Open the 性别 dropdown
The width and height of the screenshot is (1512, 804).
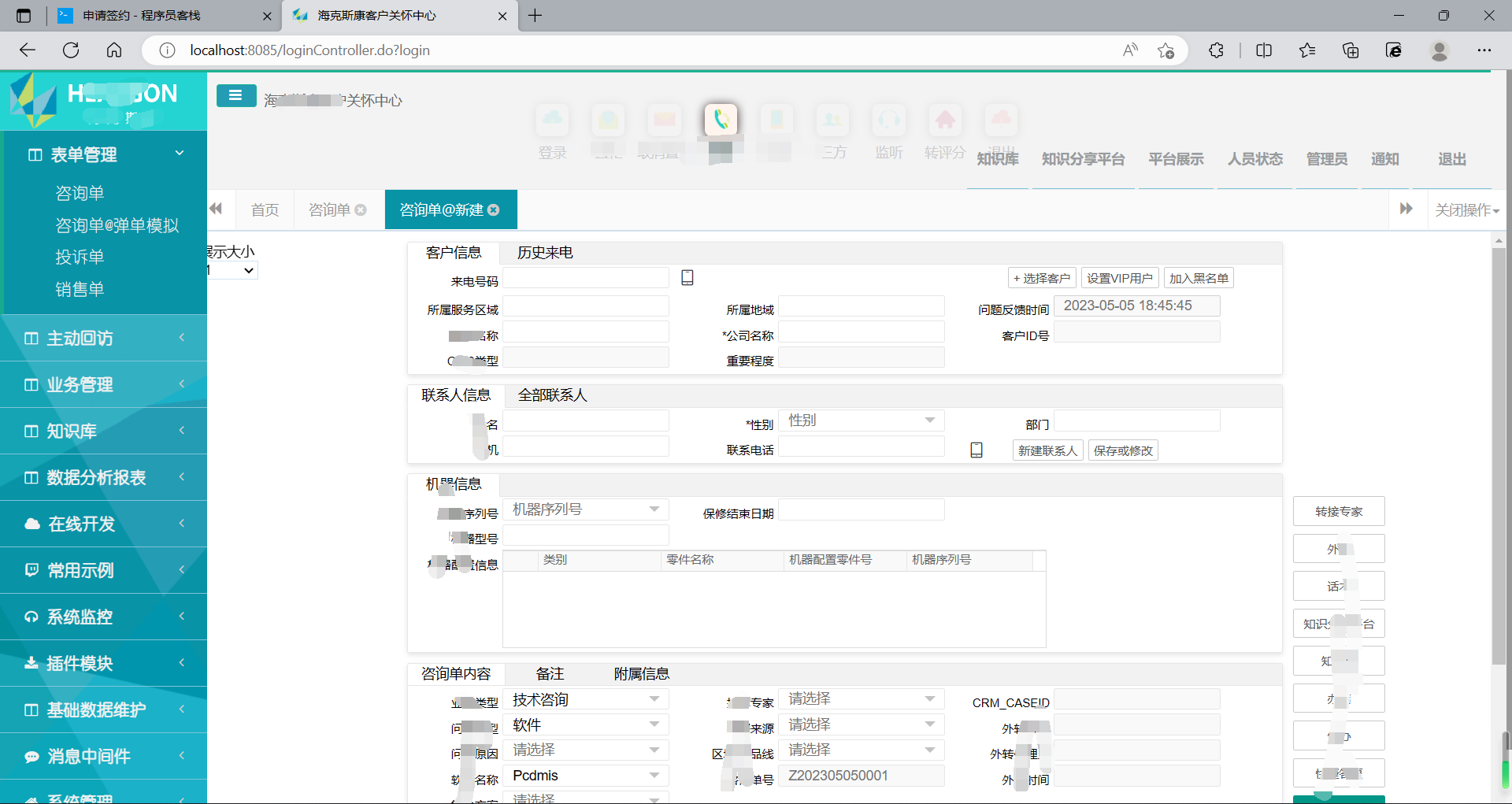click(862, 421)
